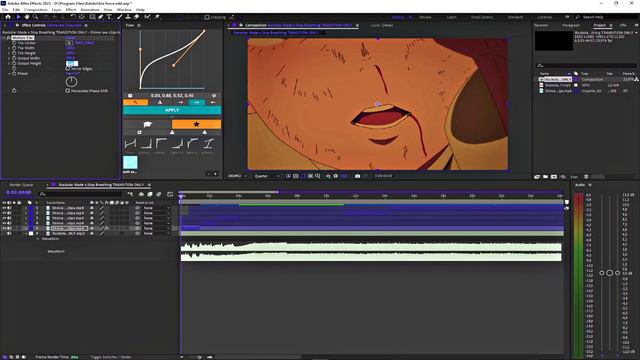Open the graph editor icon in timeline
Image resolution: width=640 pixels, height=360 pixels.
pos(170,194)
